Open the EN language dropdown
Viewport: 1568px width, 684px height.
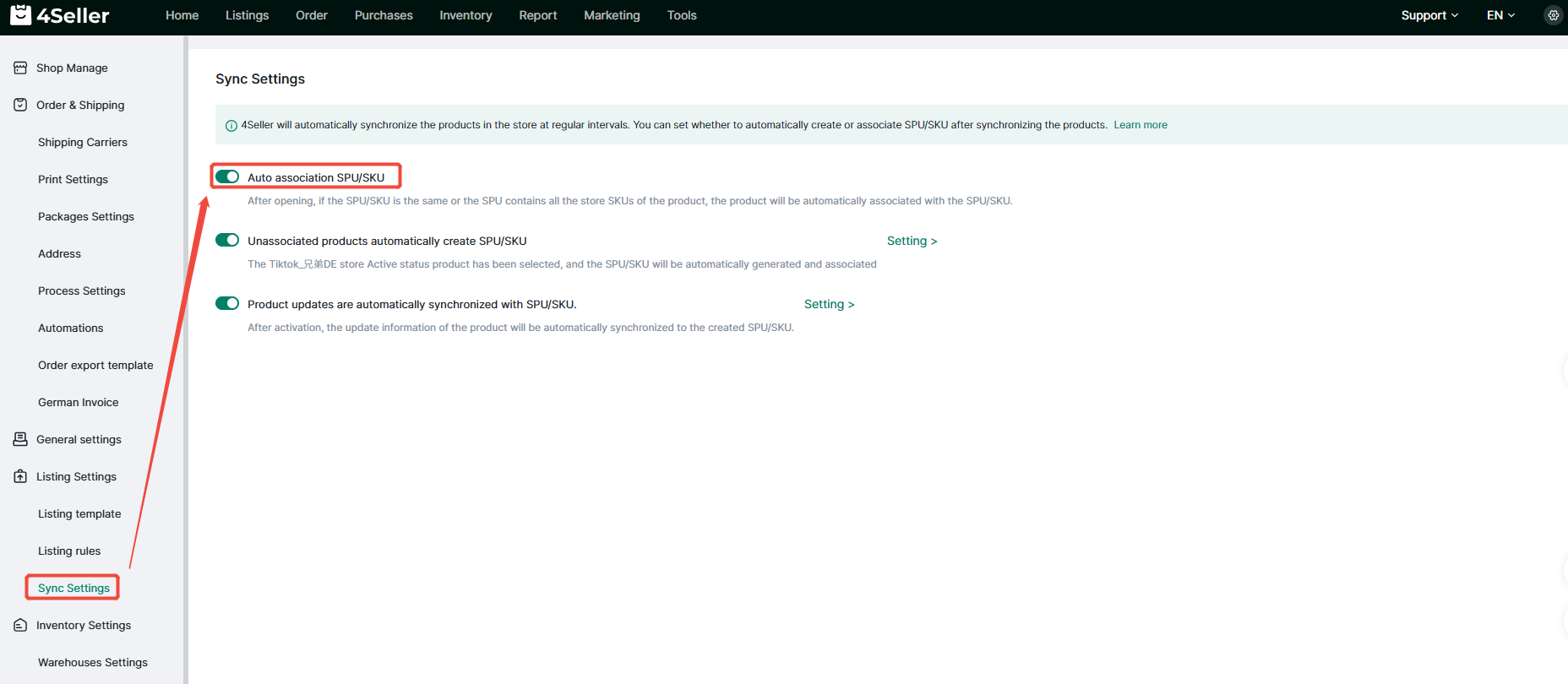coord(1500,15)
